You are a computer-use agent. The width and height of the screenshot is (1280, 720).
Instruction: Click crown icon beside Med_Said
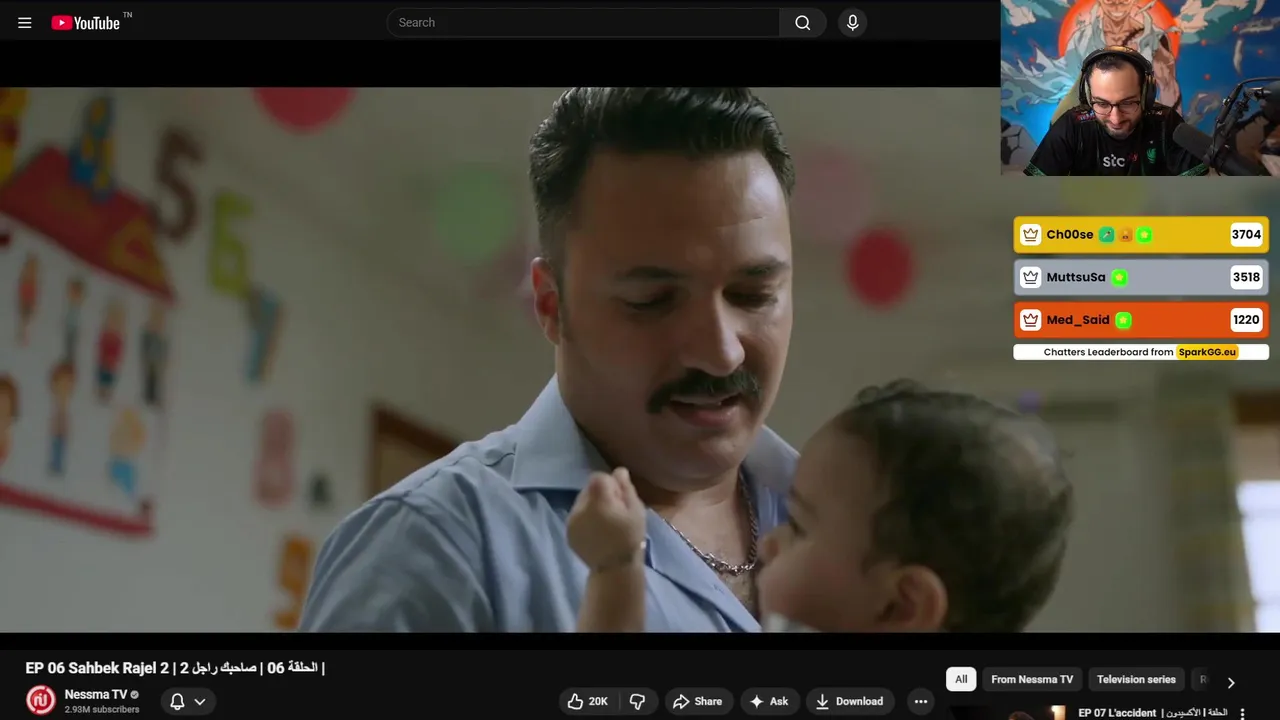click(1030, 320)
